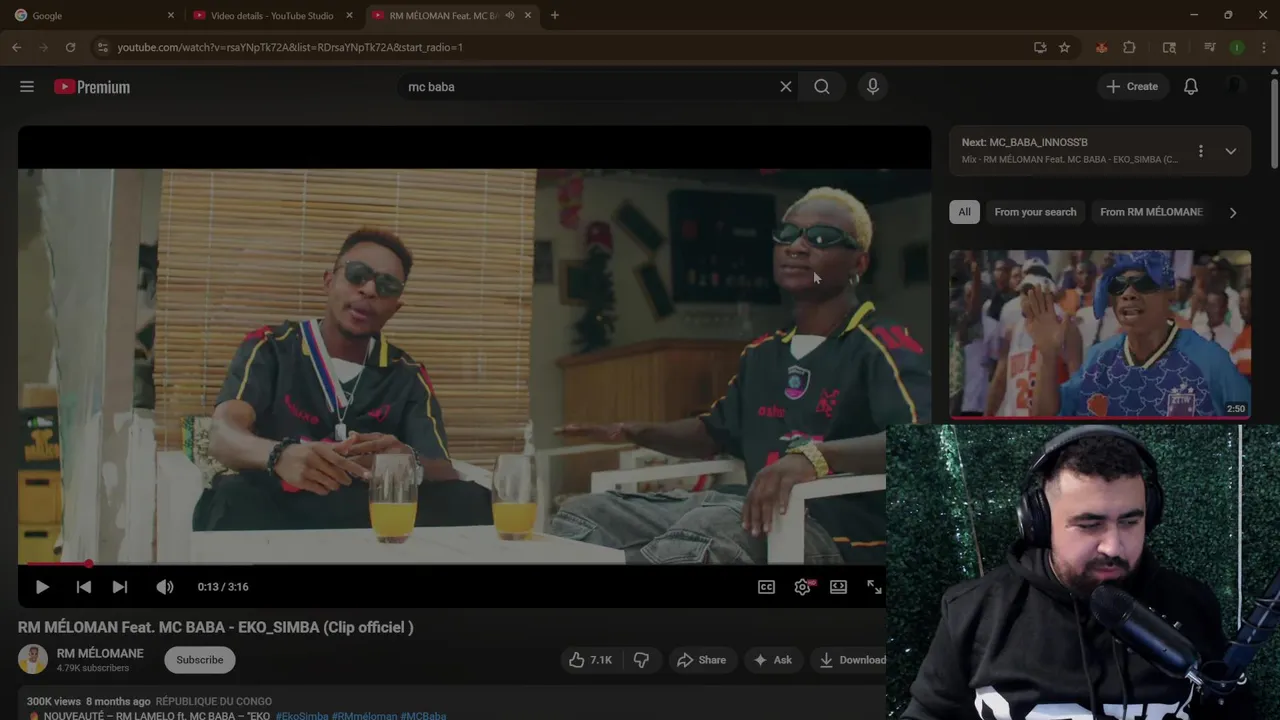1280x720 pixels.
Task: Go back in browser history
Action: (x=16, y=47)
